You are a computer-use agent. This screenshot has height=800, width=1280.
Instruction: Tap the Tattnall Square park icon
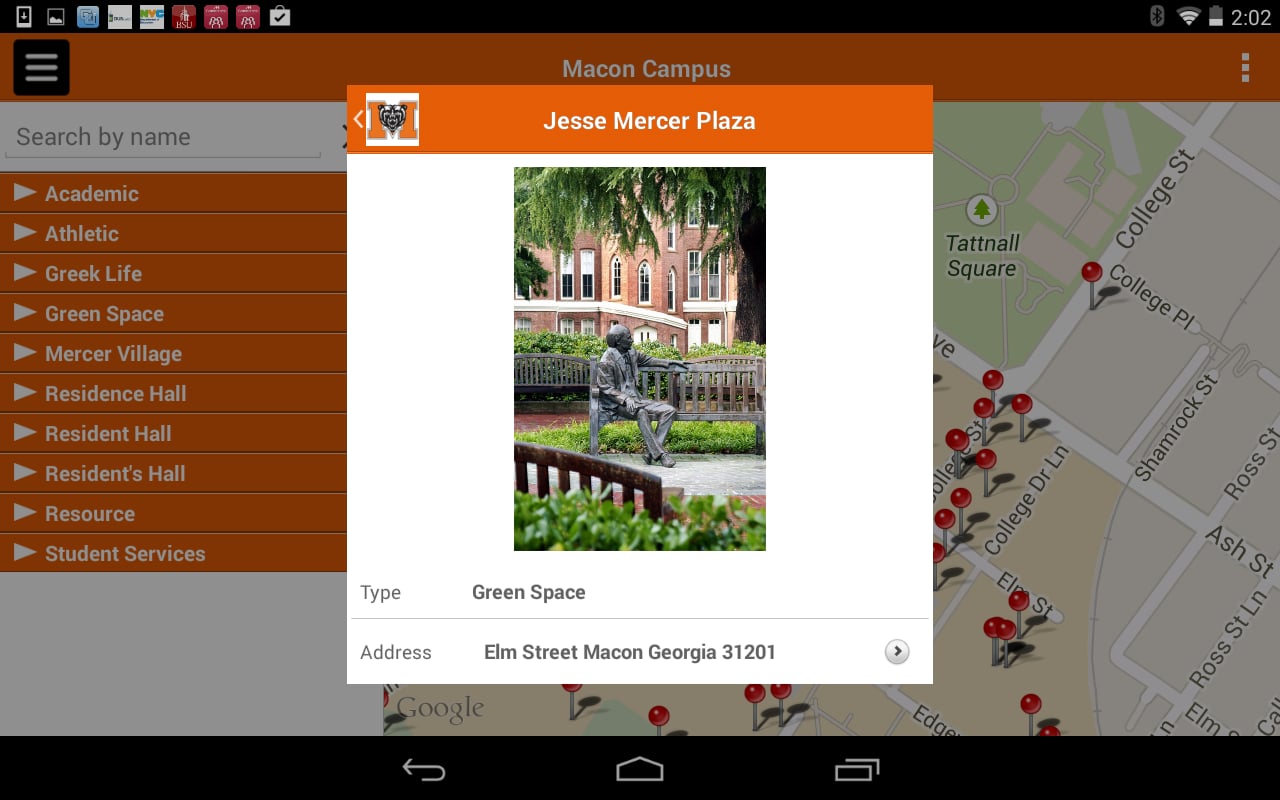(982, 209)
